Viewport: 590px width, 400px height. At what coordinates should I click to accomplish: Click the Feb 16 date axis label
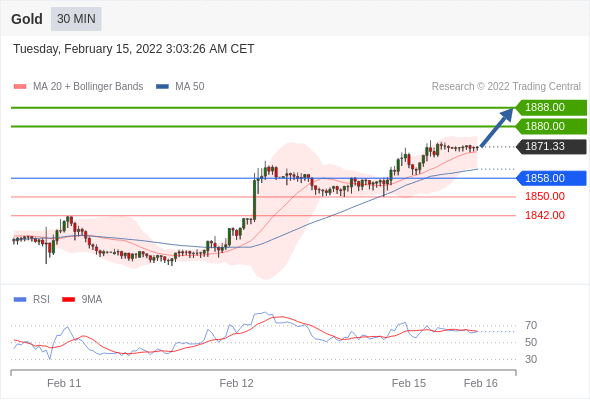pos(481,383)
